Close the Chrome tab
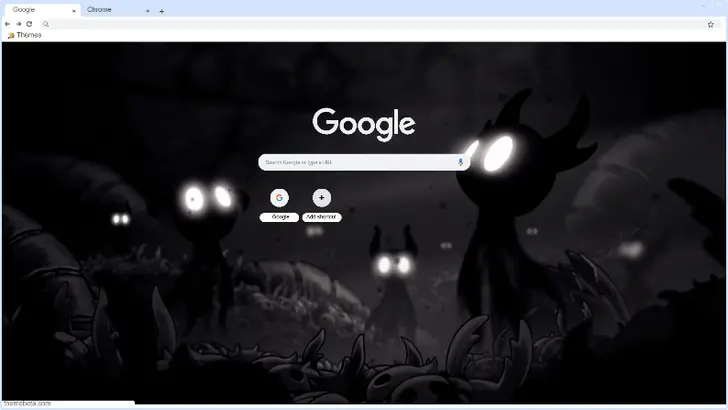 [148, 11]
